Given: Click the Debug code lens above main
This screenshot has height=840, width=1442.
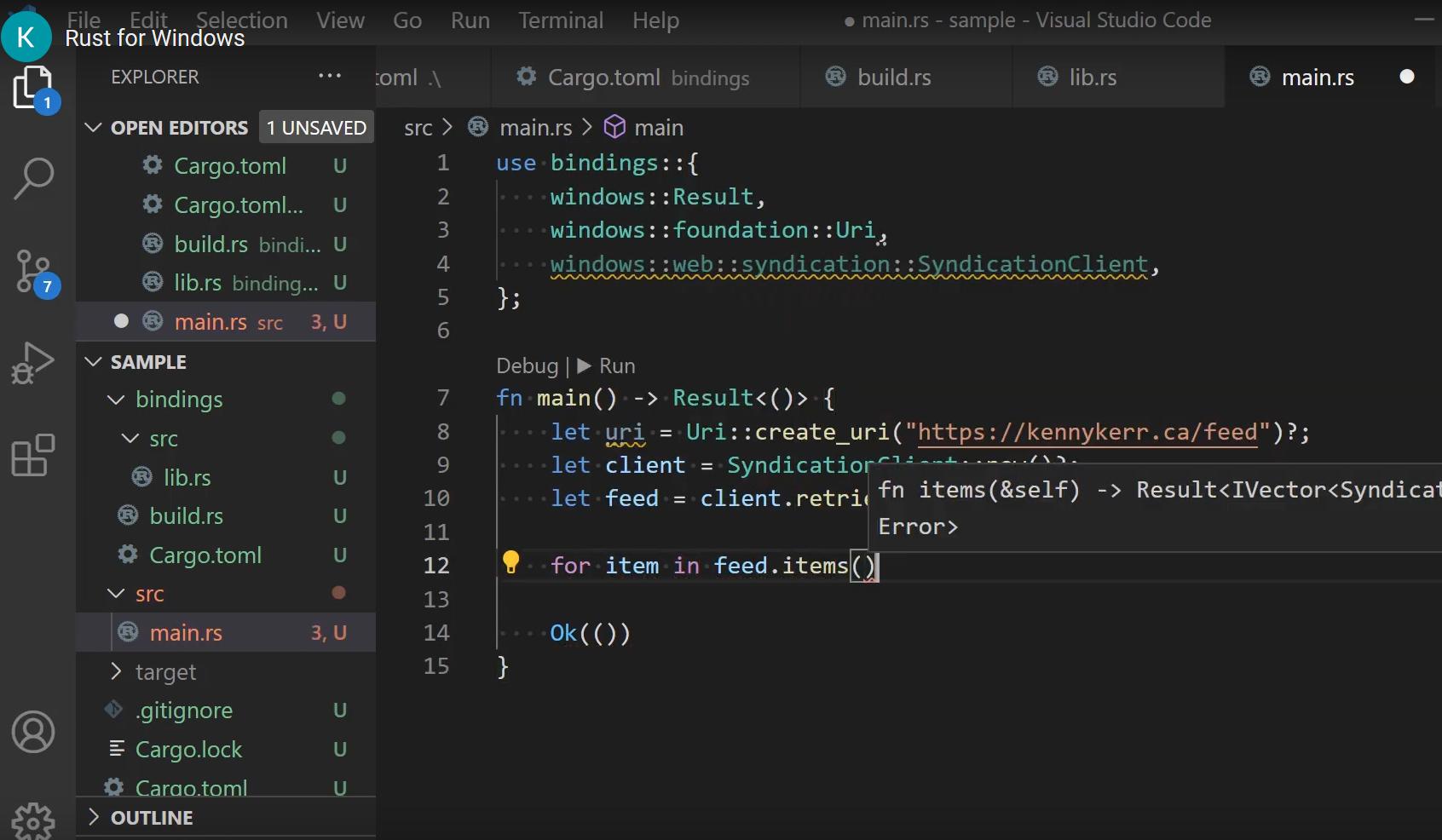Looking at the screenshot, I should tap(527, 365).
